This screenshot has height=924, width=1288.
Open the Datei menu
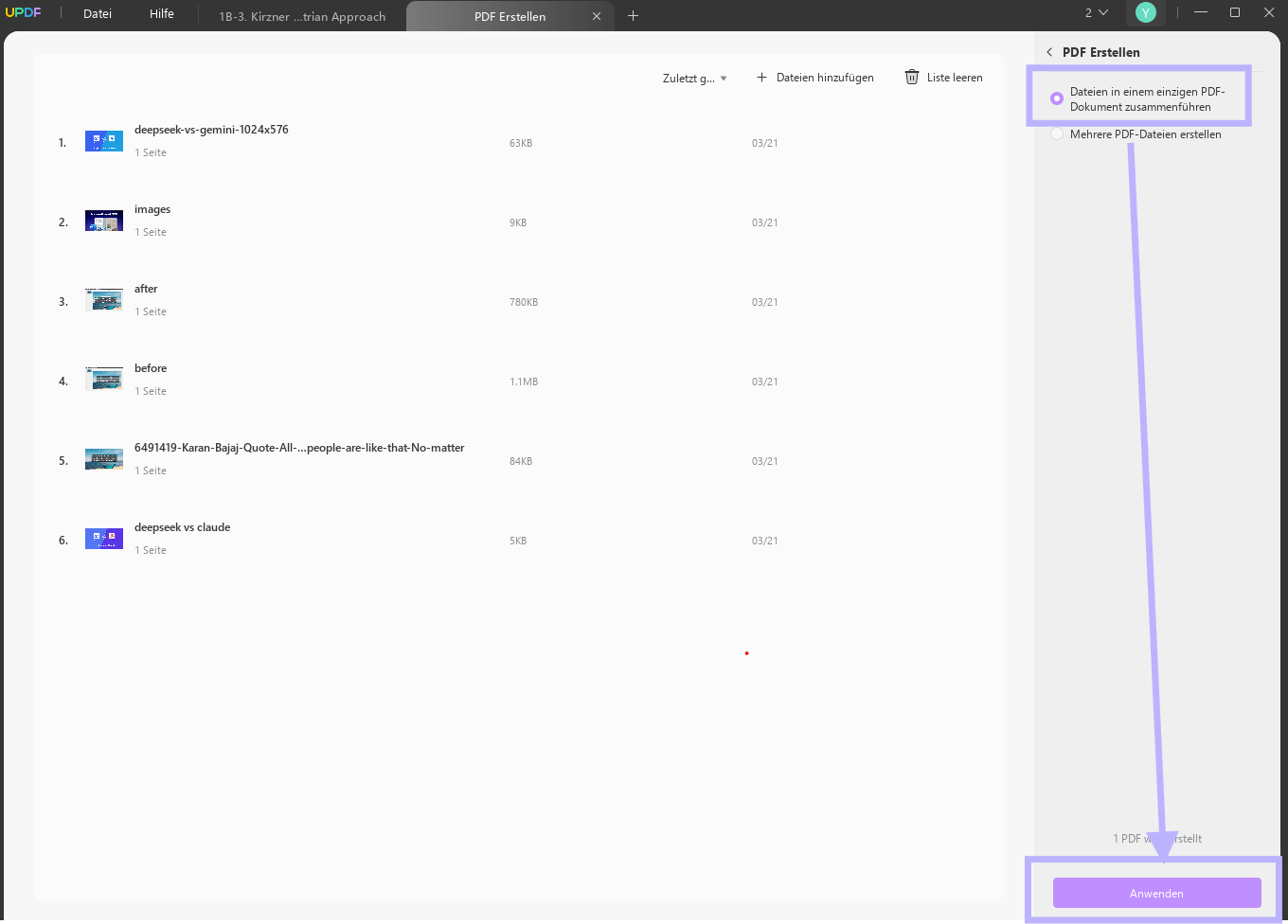[98, 14]
